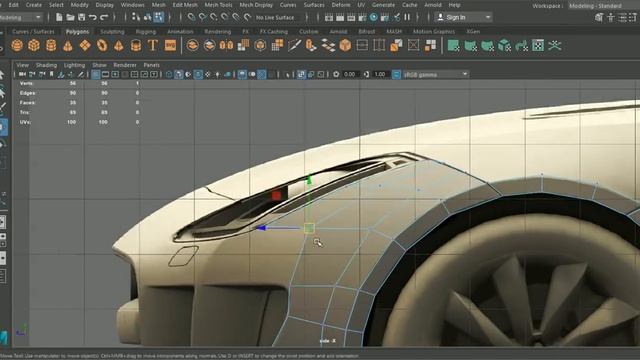Open the Windows menu

click(133, 5)
